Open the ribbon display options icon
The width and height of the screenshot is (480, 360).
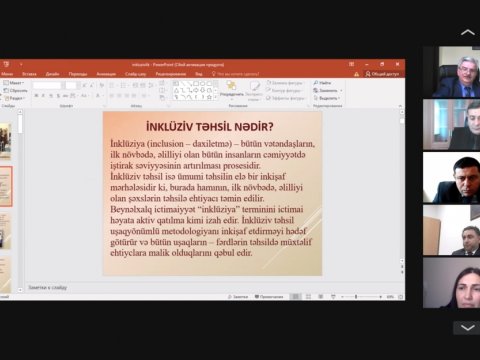pyautogui.click(x=351, y=64)
